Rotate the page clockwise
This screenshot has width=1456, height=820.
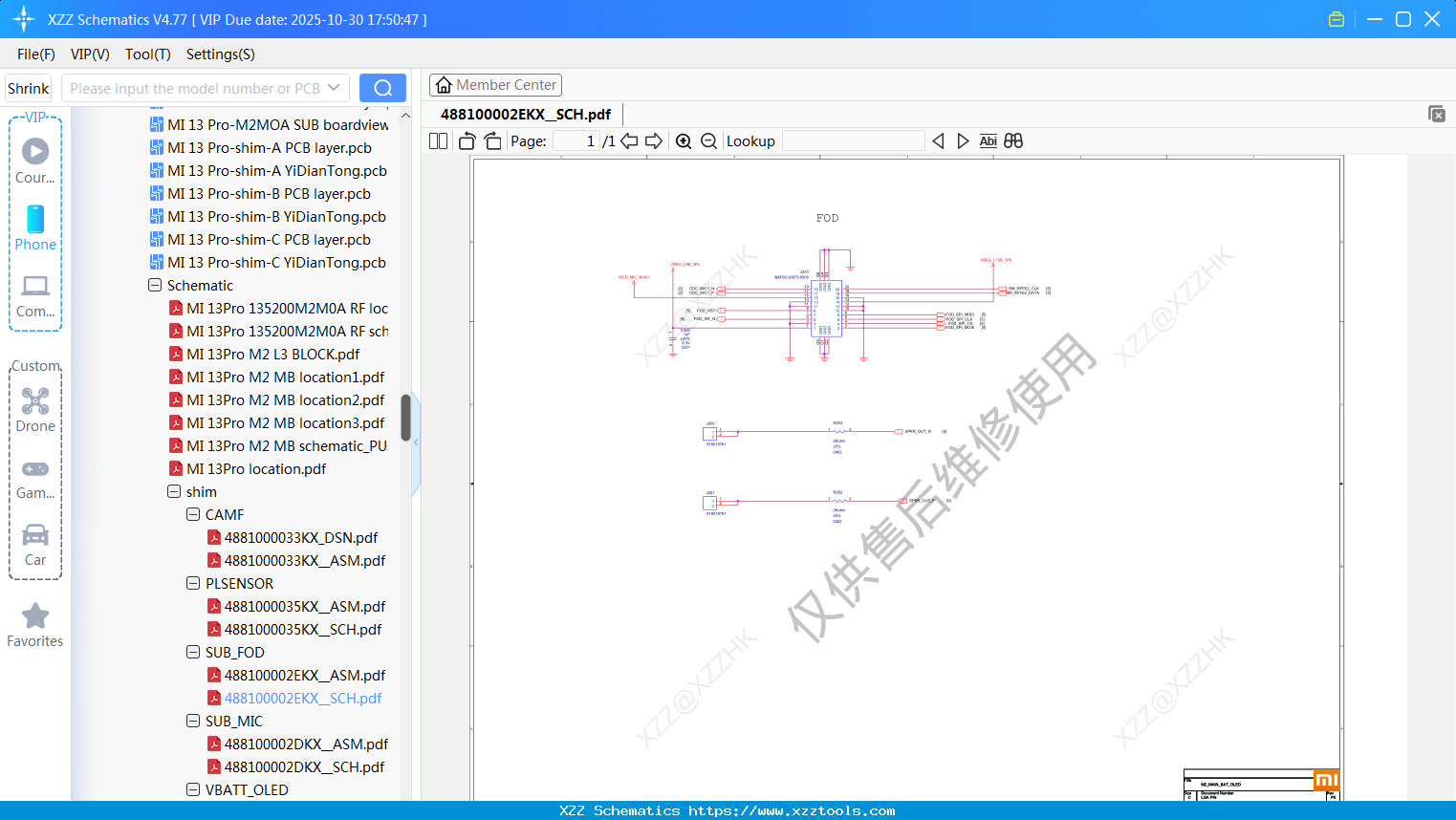[x=492, y=140]
